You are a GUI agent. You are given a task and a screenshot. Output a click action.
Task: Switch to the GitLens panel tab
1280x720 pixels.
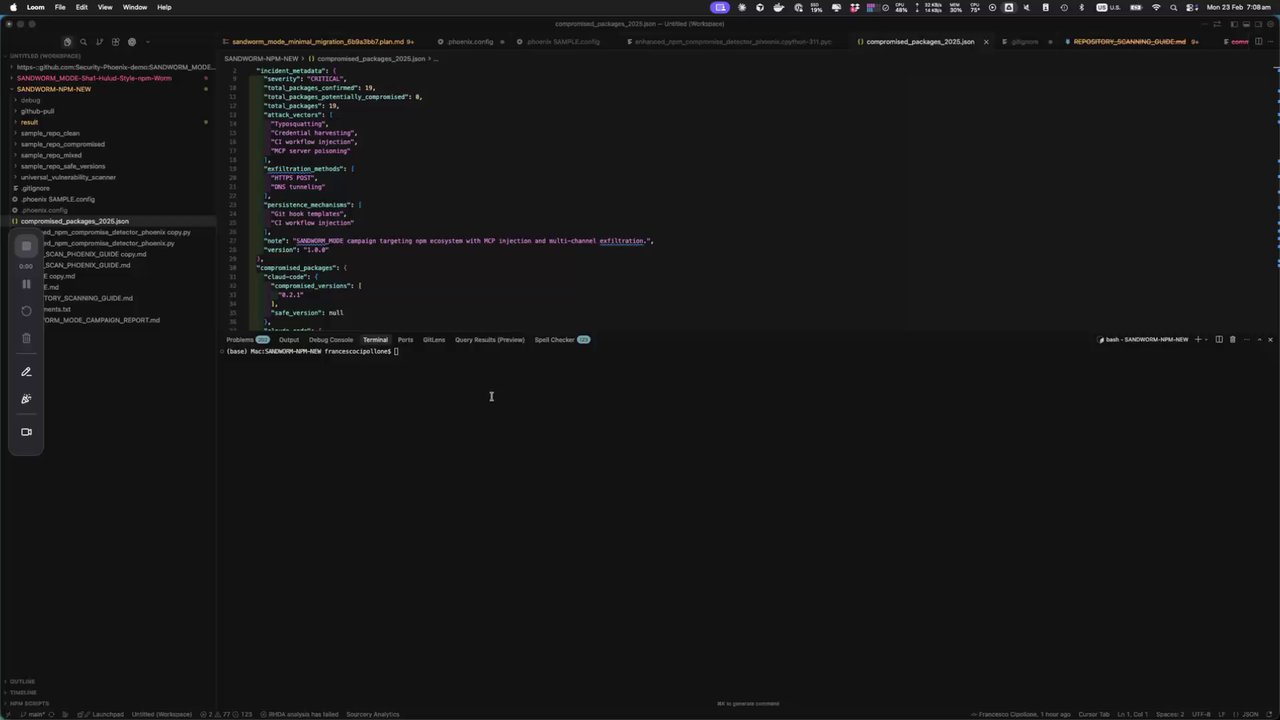pos(434,340)
